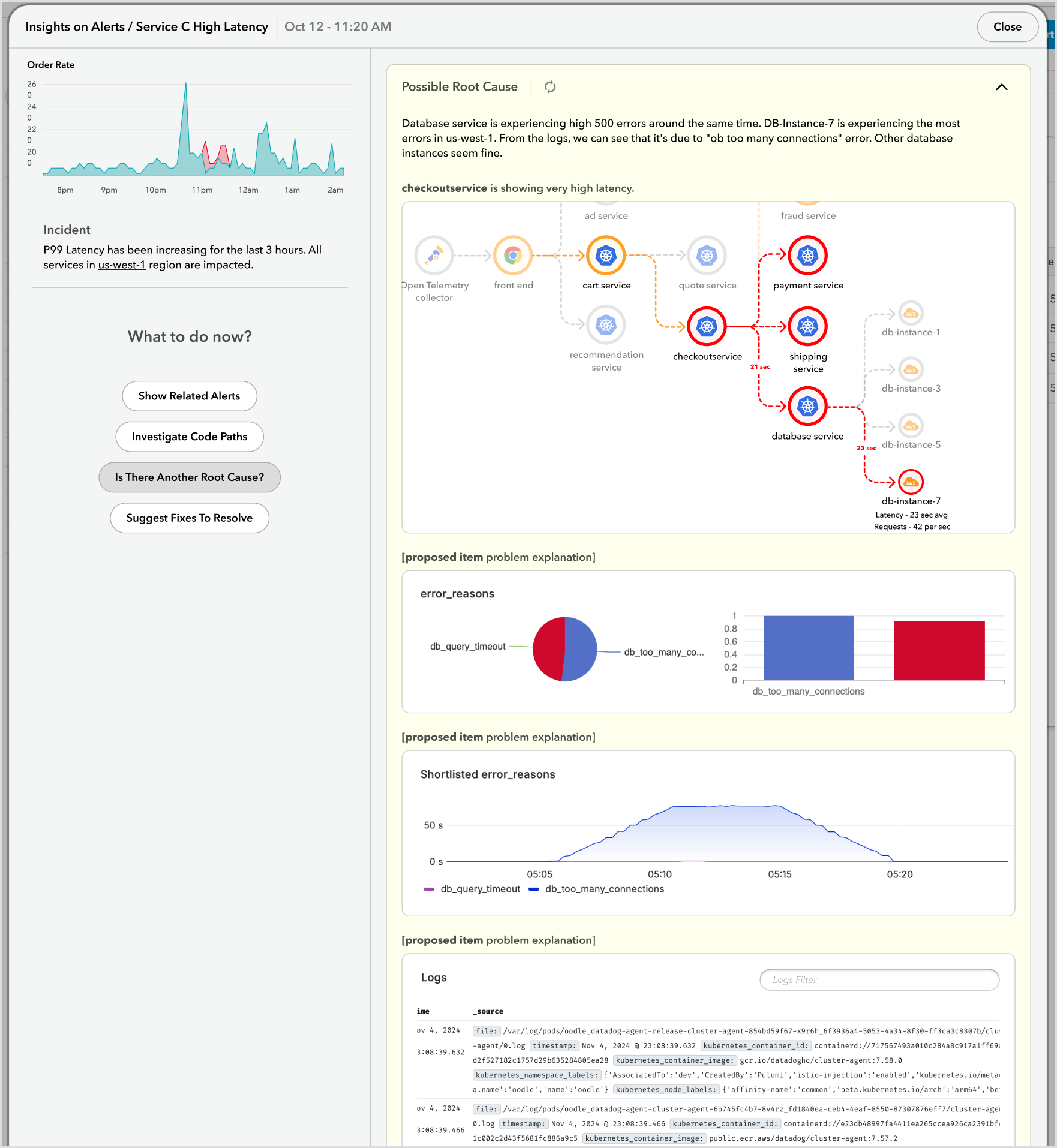Click 'db_query_timeout' pie chart label

[x=468, y=647]
